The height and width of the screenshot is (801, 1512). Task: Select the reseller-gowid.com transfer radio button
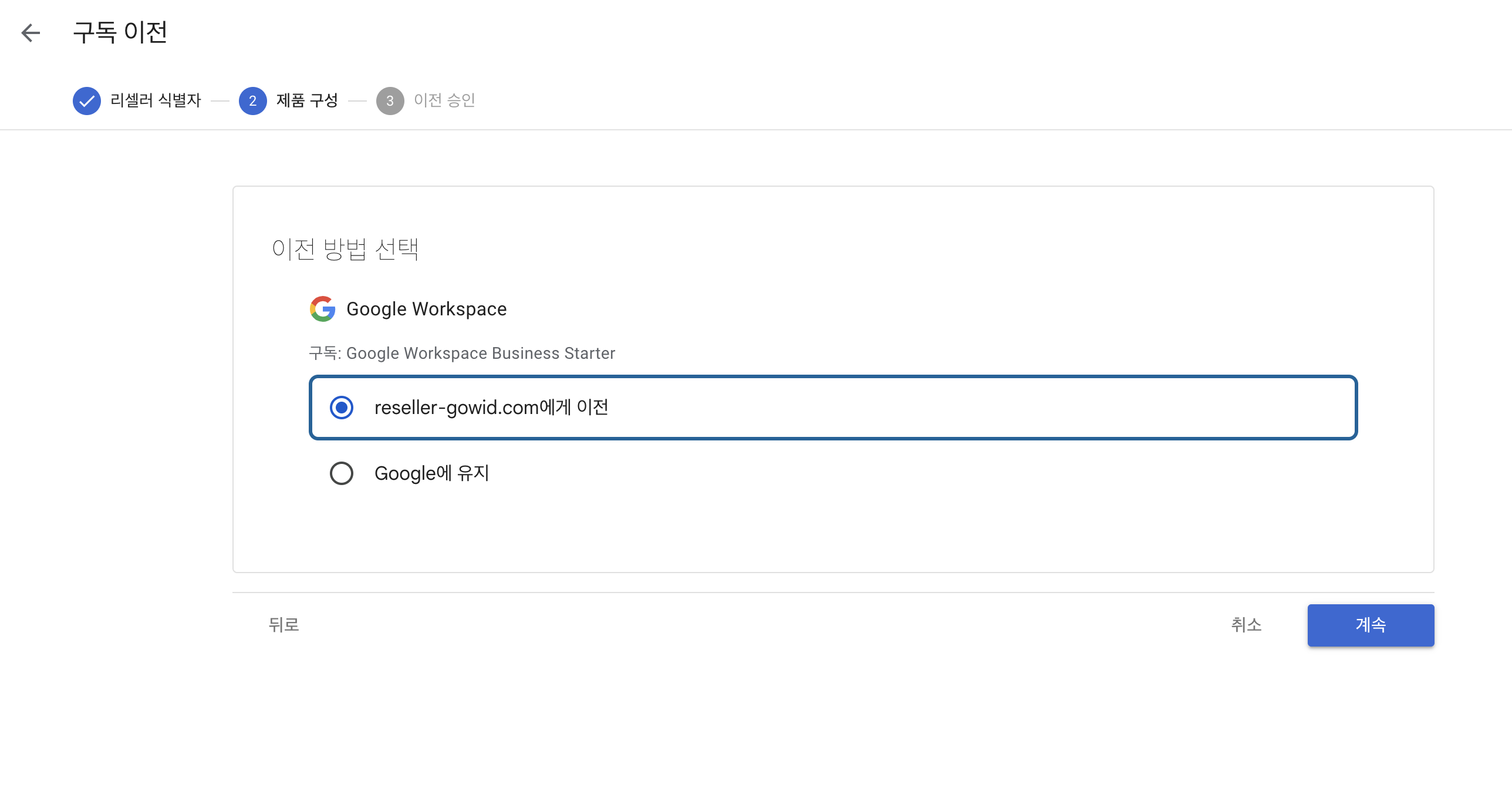click(x=342, y=408)
